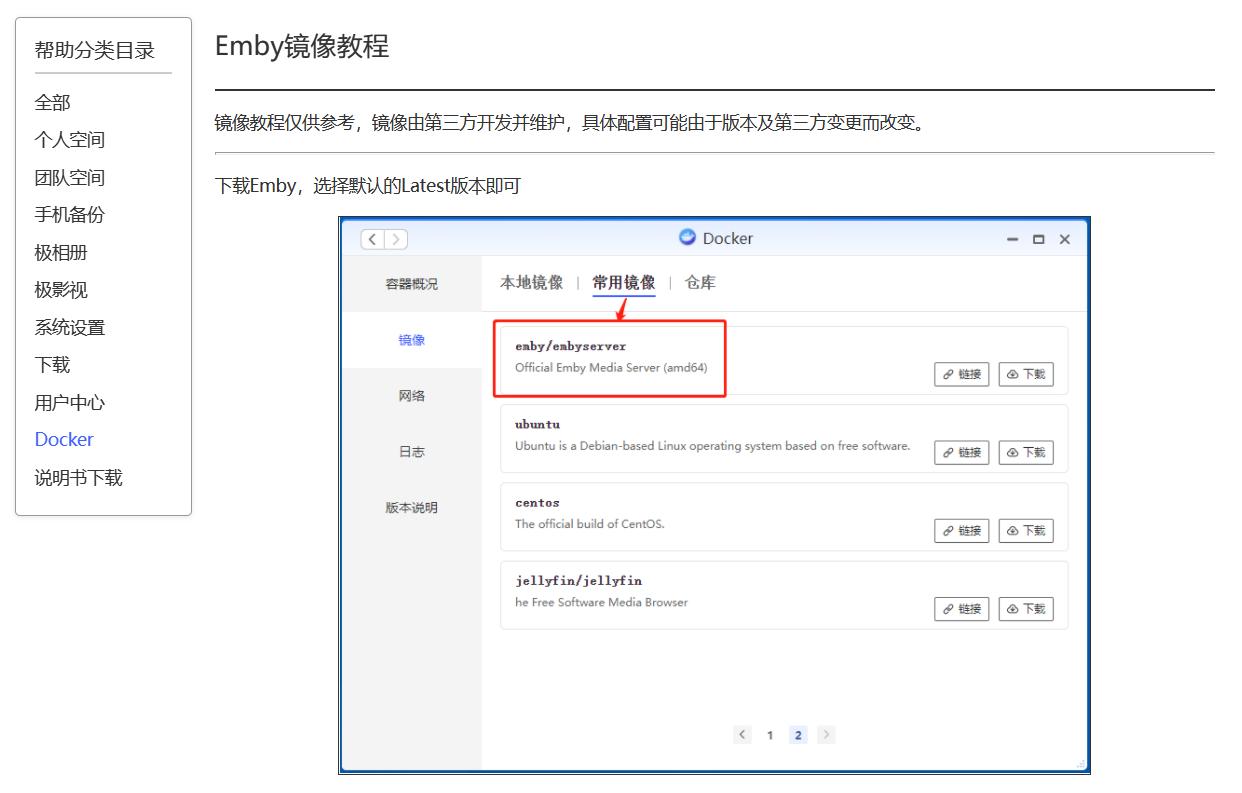1242x793 pixels.
Task: Click the link icon next to ubuntu image
Action: (x=961, y=452)
